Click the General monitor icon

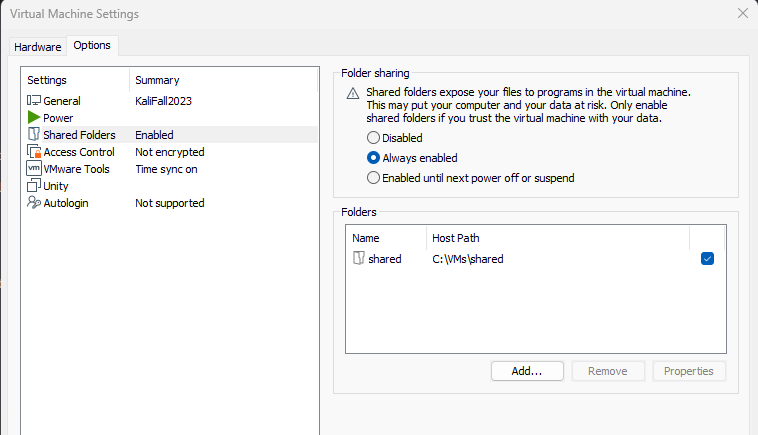coord(34,101)
